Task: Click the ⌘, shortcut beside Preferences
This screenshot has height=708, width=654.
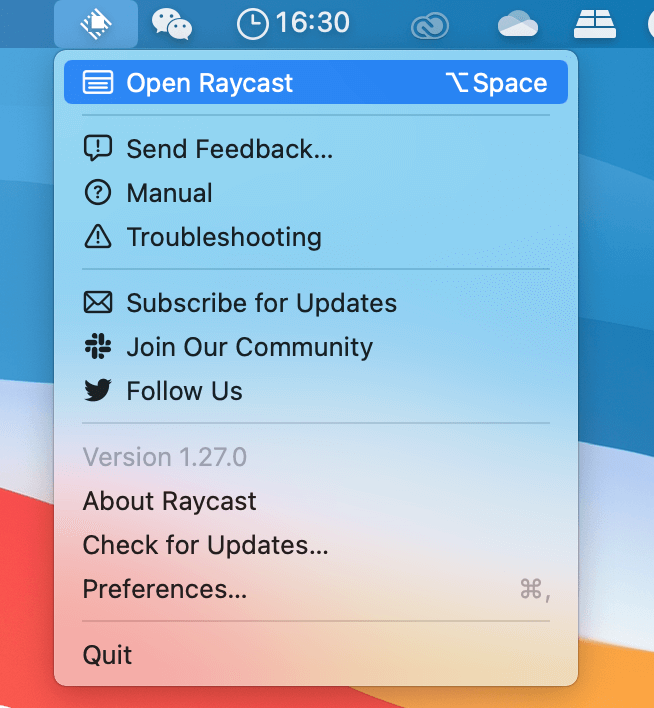Action: click(534, 589)
